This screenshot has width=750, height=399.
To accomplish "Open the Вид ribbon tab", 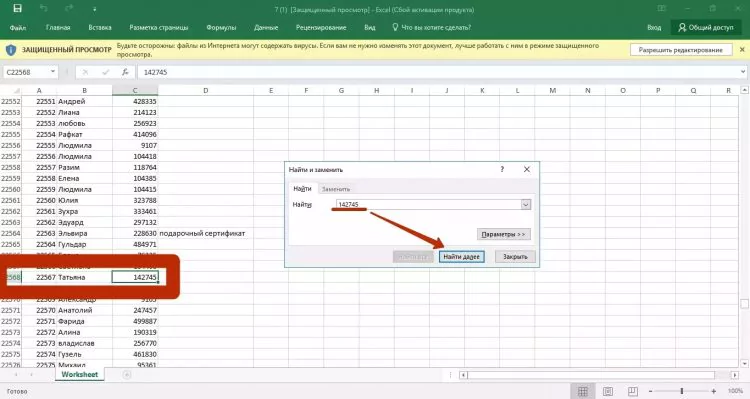I will pos(370,28).
